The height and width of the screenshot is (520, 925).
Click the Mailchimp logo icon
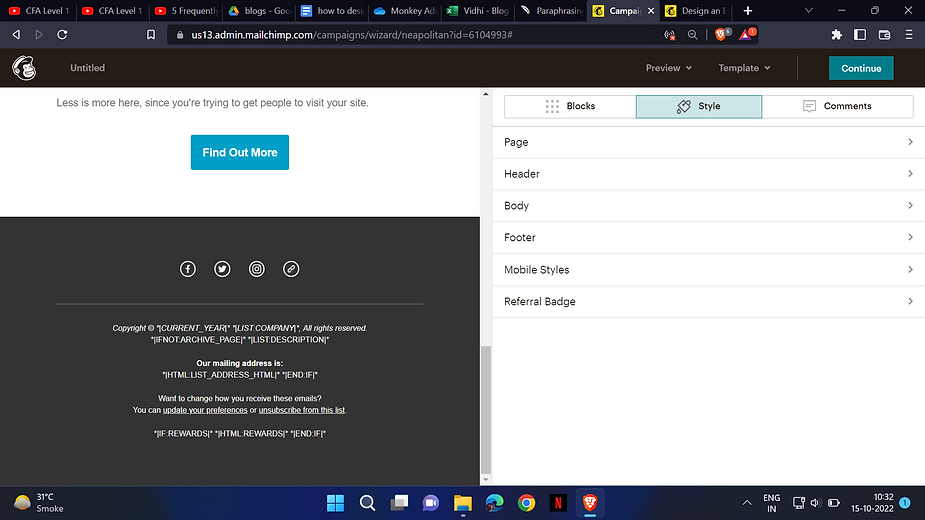(23, 68)
